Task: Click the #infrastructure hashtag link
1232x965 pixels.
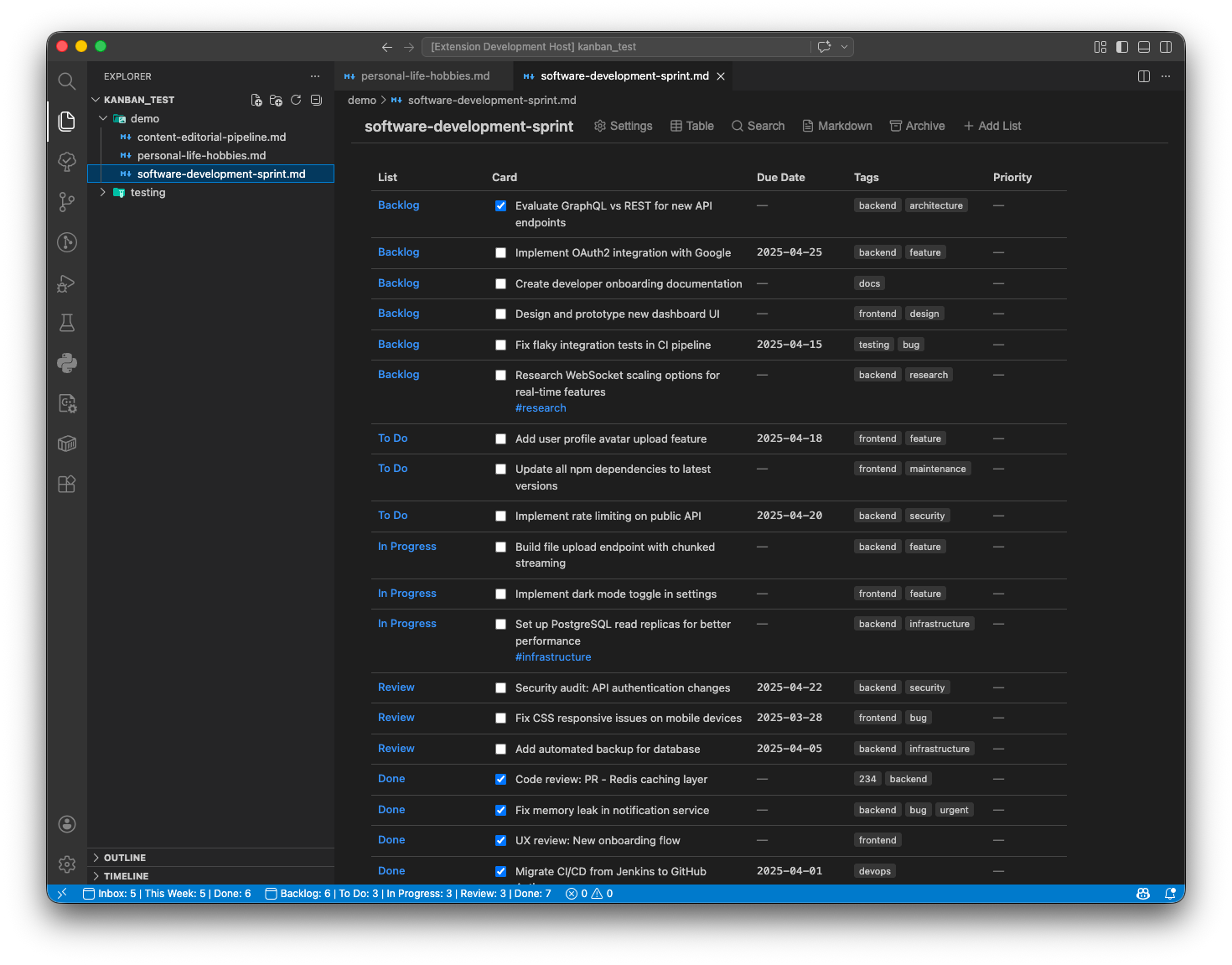Action: 553,657
